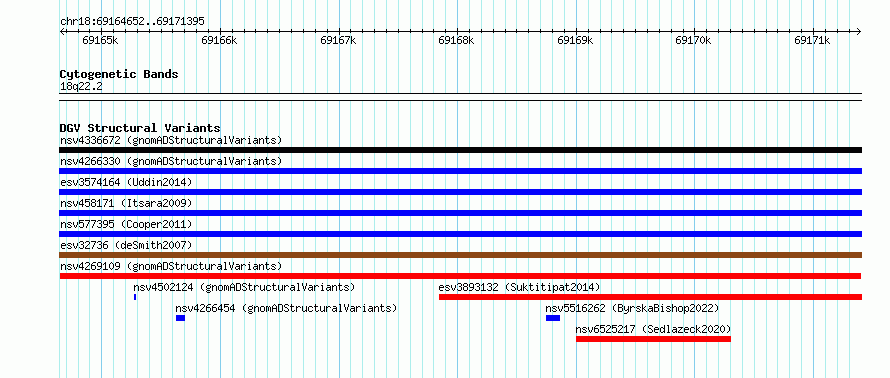Viewport: 890px width, 378px height.
Task: Click the 69171k ruler position
Action: tap(812, 40)
